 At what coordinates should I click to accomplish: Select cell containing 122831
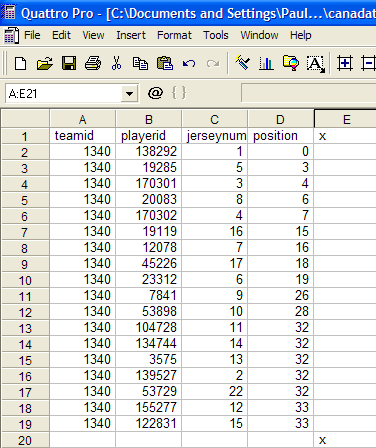click(x=149, y=424)
